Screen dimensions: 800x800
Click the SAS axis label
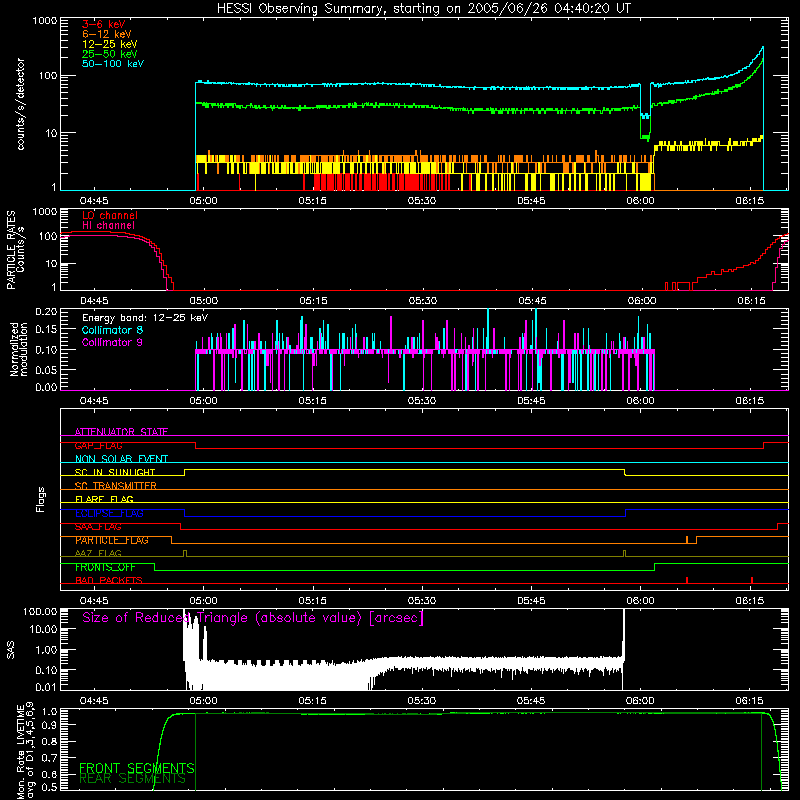10,649
